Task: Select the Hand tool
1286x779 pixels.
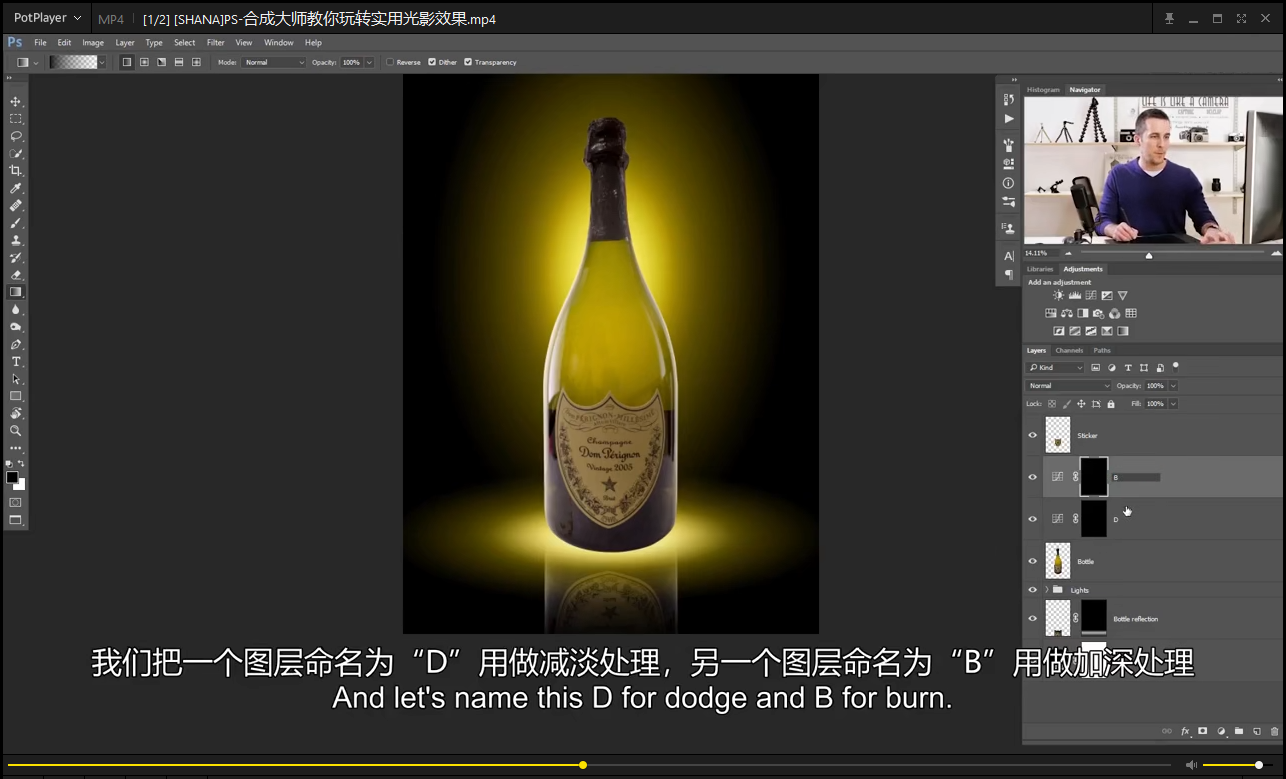Action: pos(16,413)
